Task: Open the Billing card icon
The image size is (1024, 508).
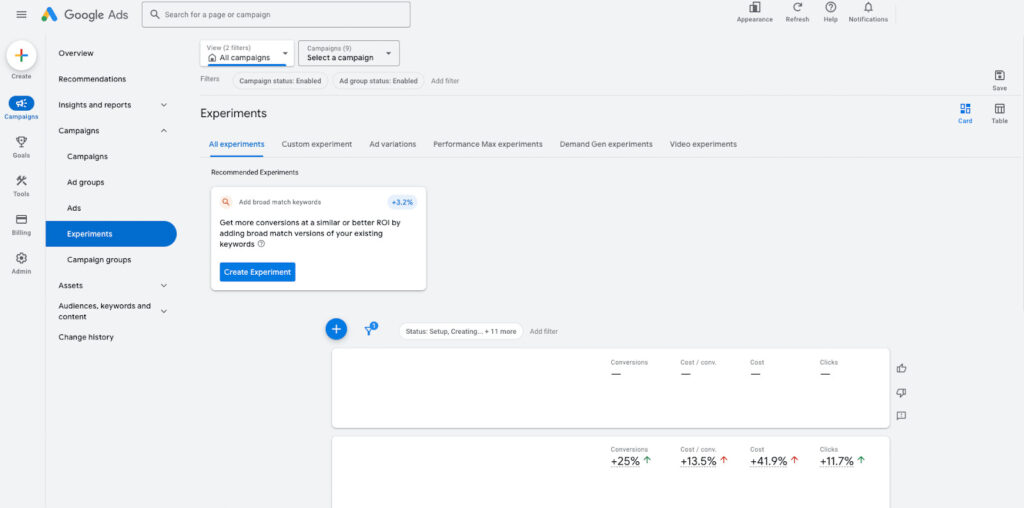Action: pyautogui.click(x=21, y=220)
